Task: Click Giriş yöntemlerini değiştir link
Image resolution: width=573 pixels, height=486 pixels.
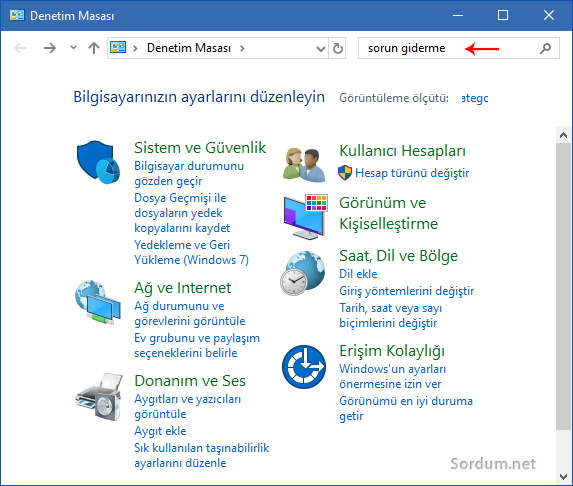Action: pos(406,291)
